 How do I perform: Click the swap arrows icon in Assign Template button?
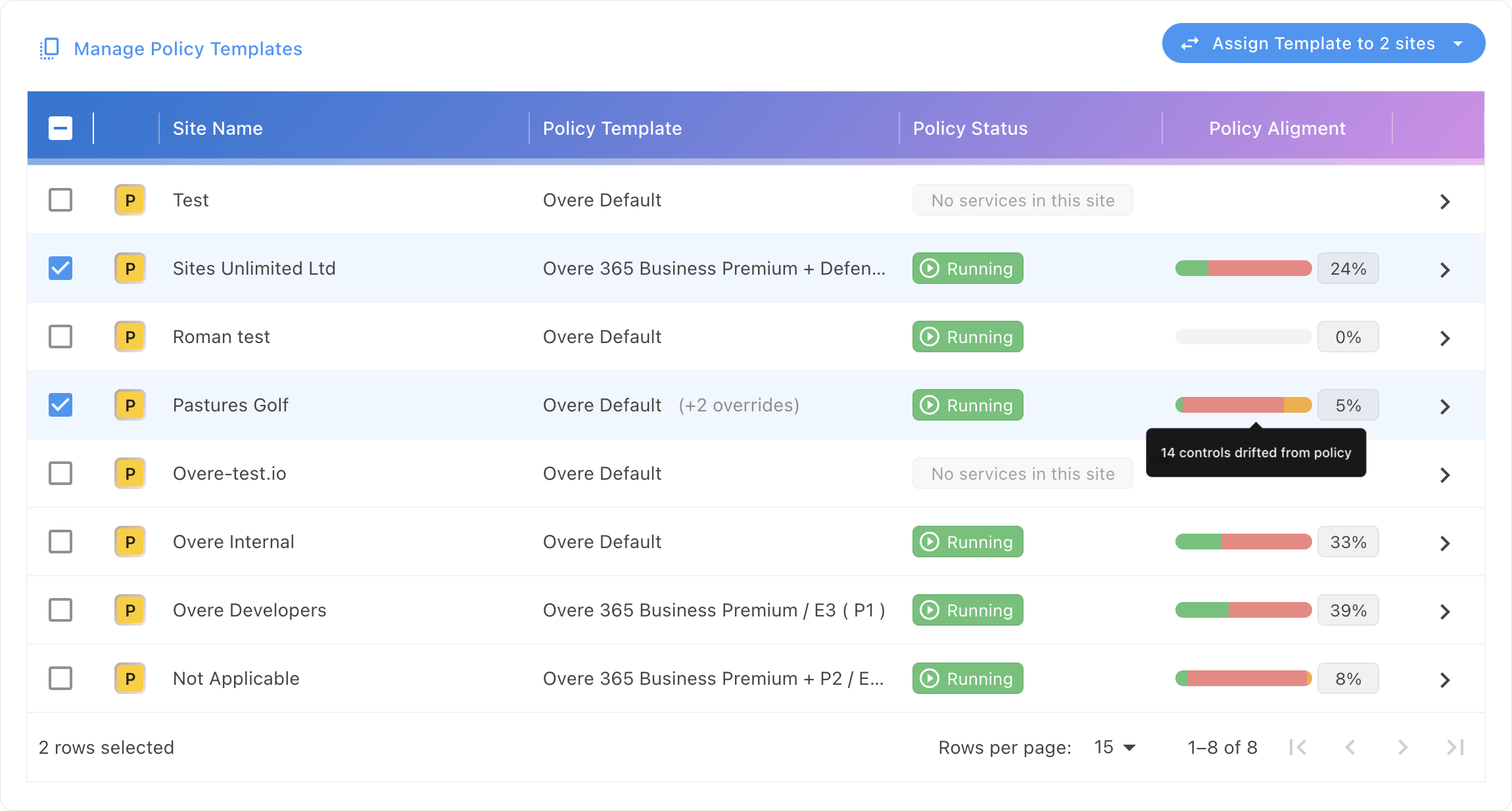click(x=1190, y=43)
